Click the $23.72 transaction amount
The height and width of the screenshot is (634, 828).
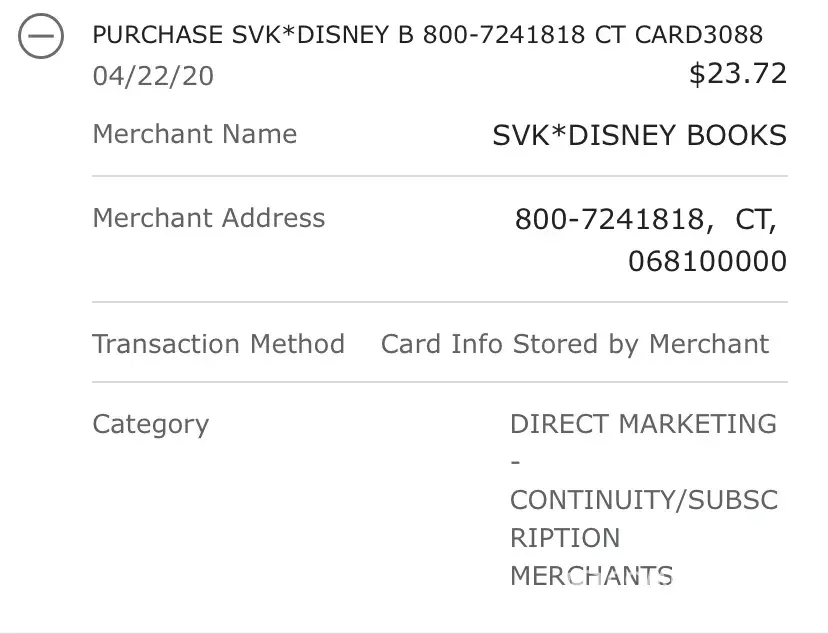pos(738,73)
